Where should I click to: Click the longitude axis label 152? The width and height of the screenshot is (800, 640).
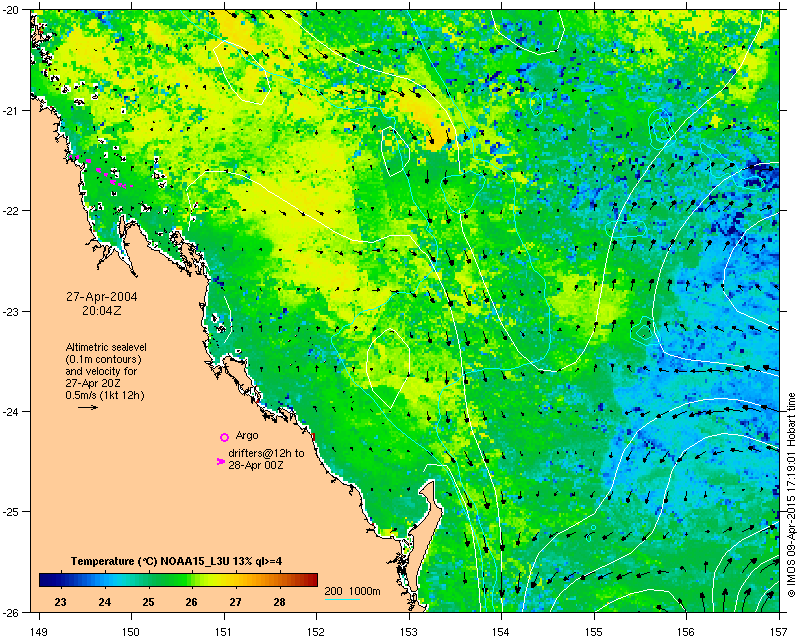316,632
